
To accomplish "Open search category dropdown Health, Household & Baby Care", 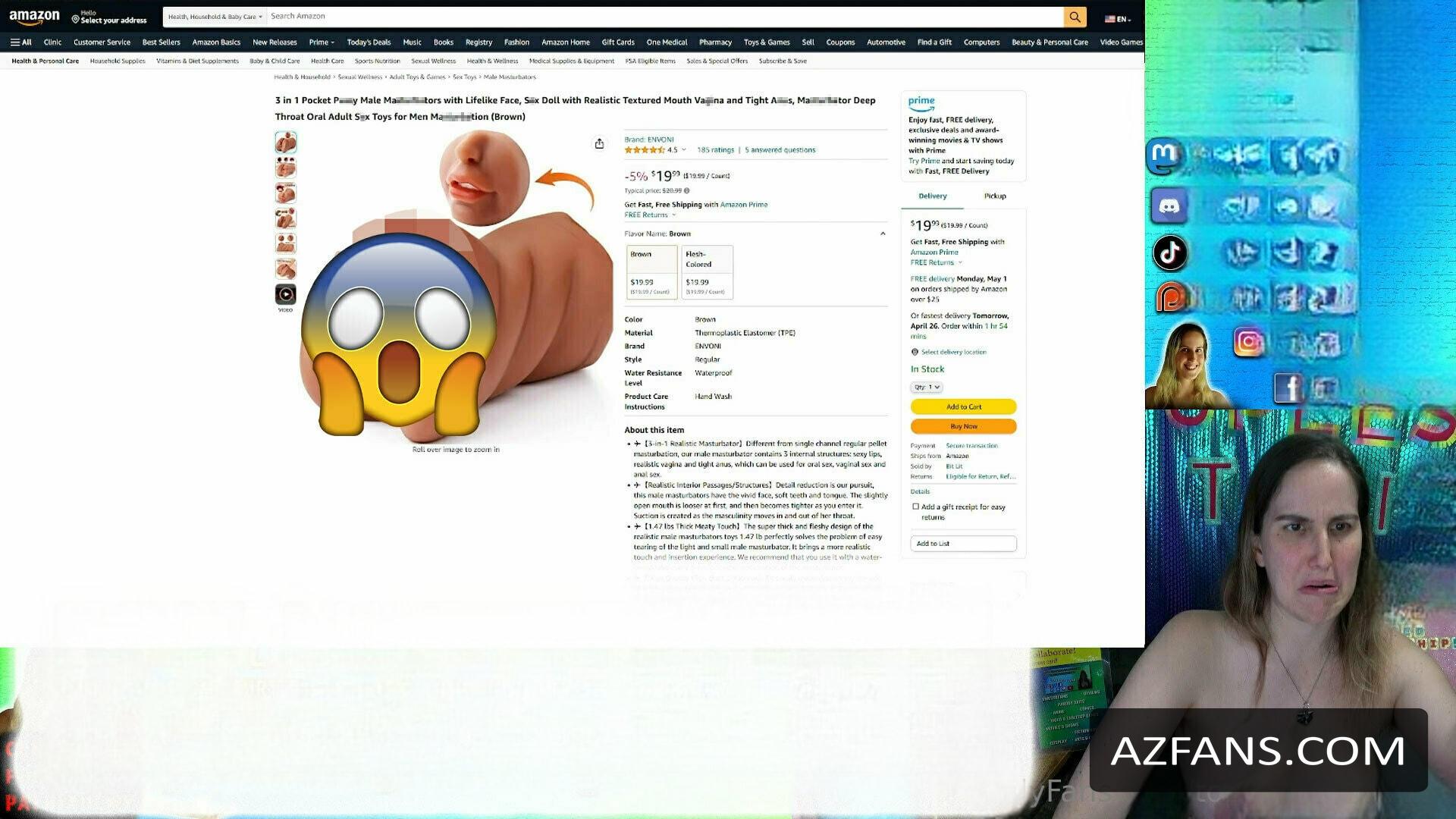I will coord(215,17).
